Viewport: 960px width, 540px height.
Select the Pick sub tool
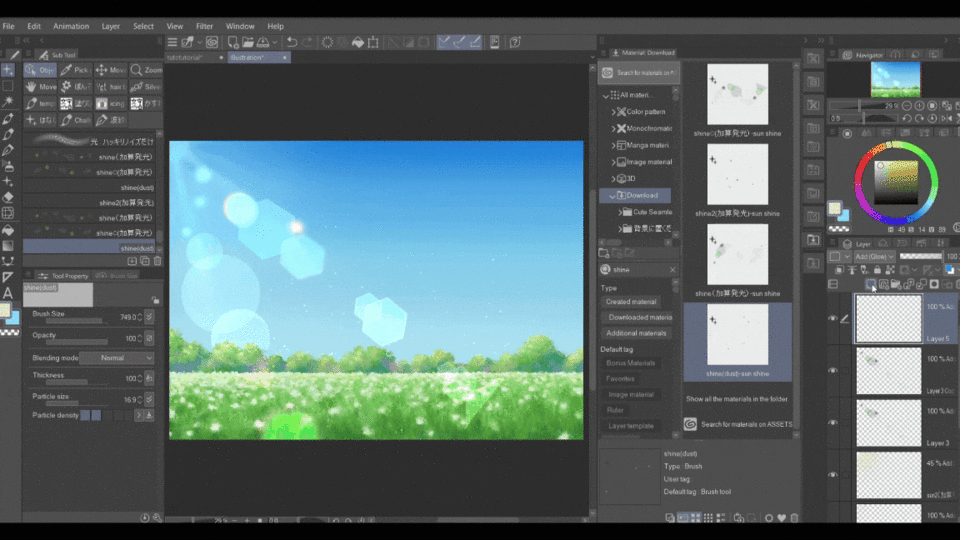[75, 70]
